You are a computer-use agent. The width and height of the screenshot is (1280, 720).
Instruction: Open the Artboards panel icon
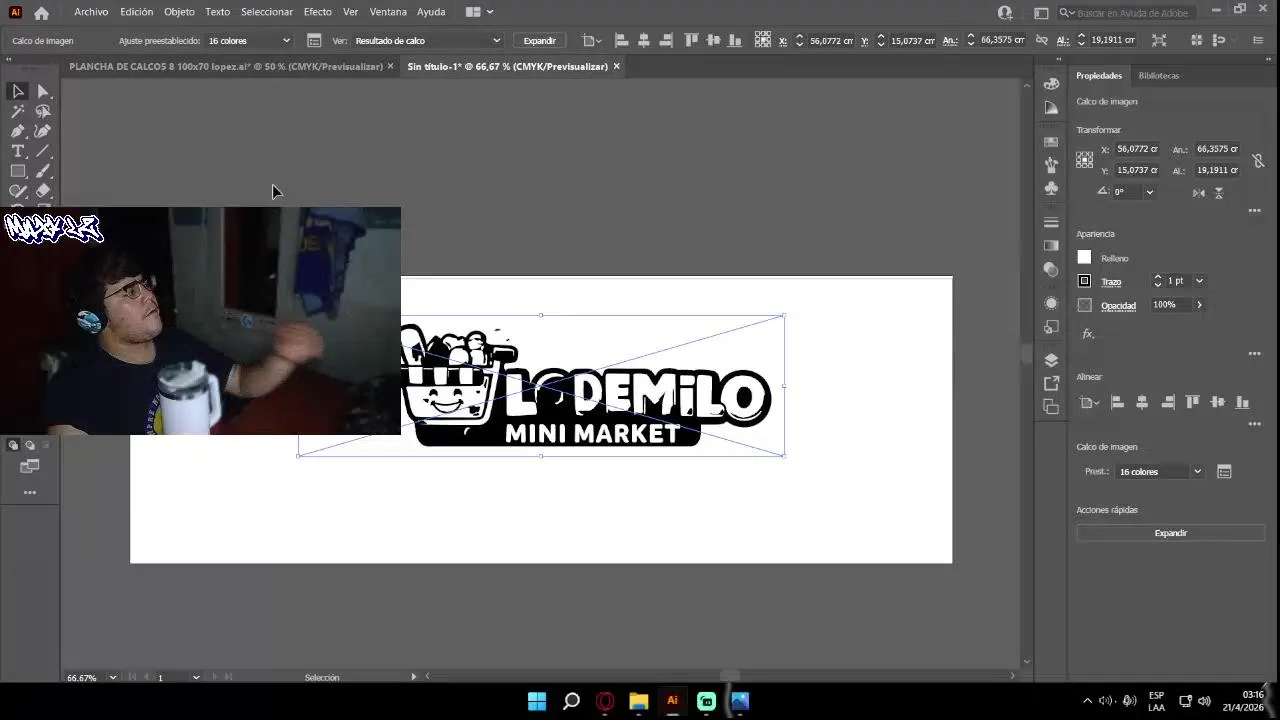1051,407
